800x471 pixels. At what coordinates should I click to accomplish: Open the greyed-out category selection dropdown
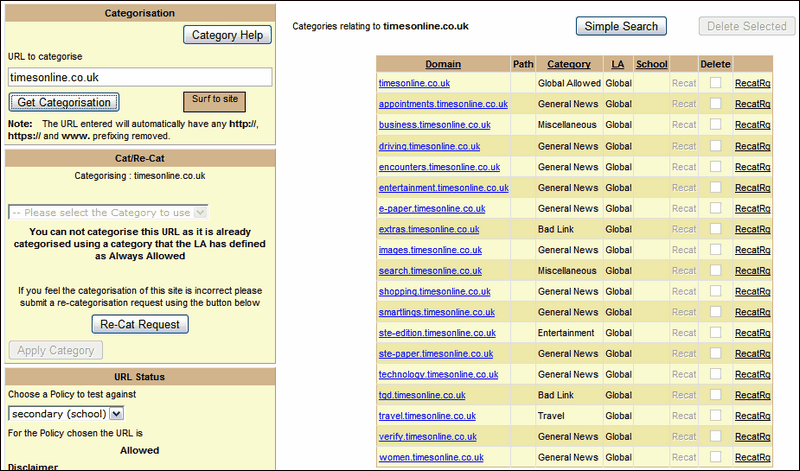[x=108, y=212]
